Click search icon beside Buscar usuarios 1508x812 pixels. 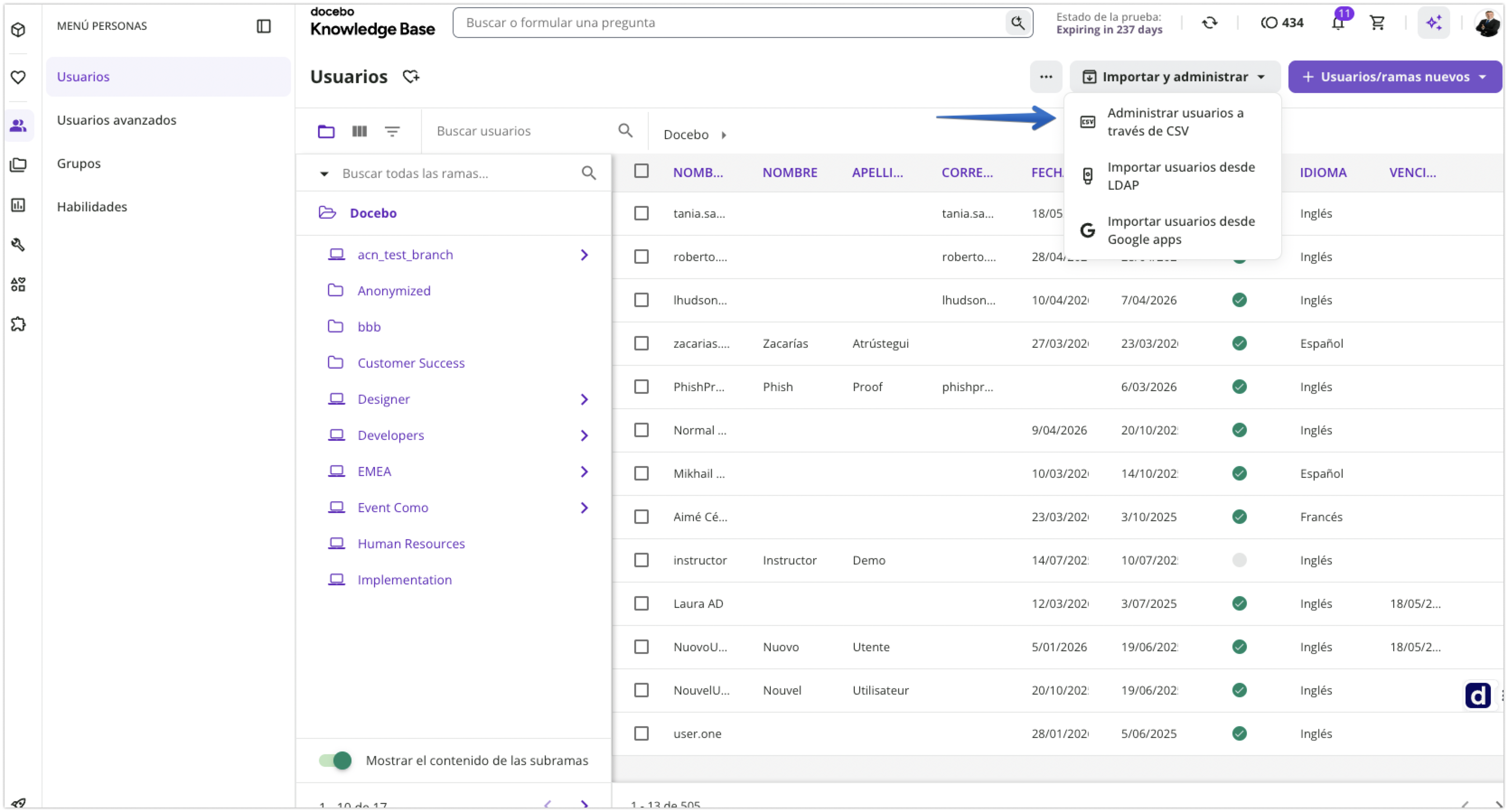(x=626, y=131)
